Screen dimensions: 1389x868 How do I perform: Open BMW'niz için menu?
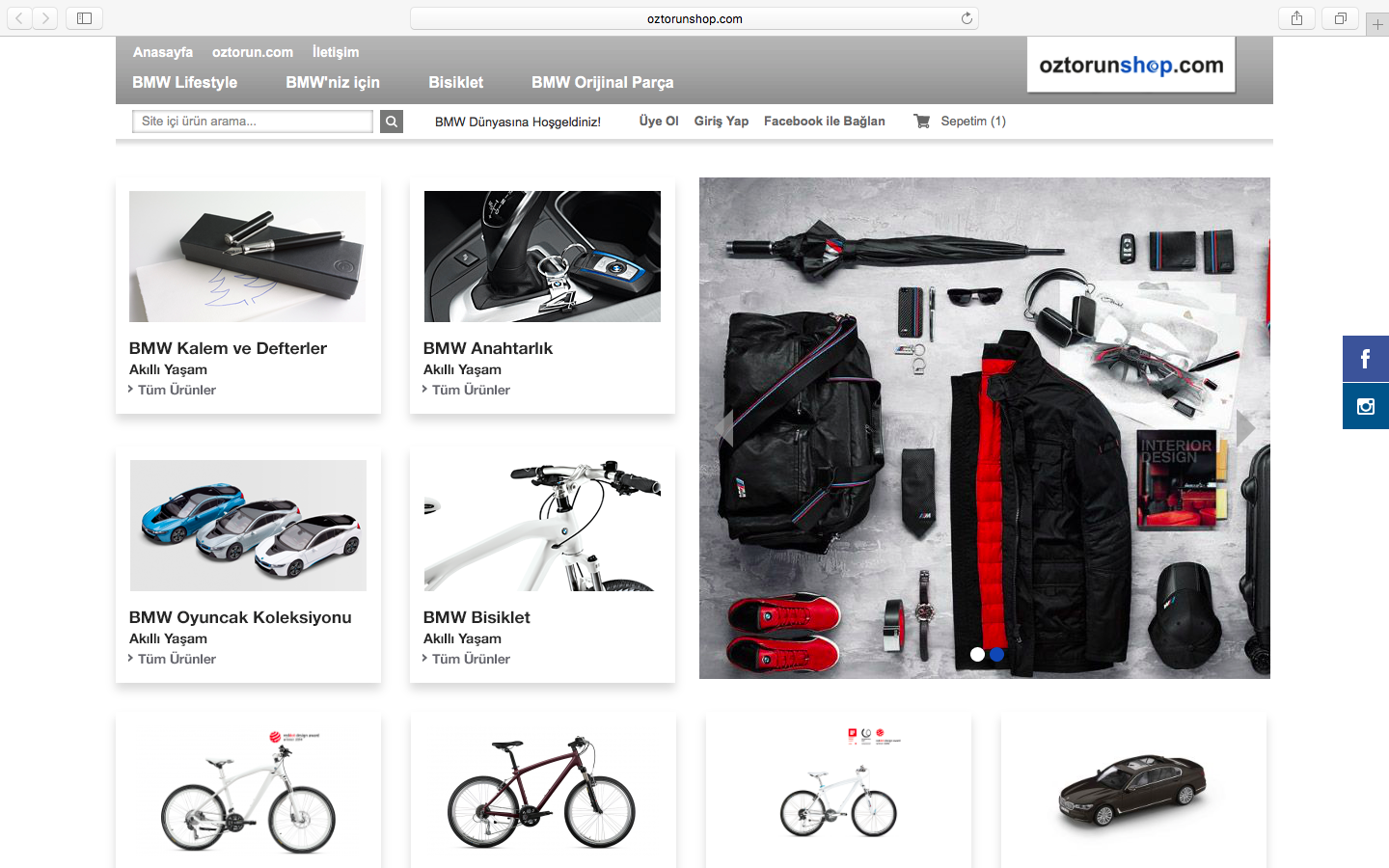[x=333, y=83]
